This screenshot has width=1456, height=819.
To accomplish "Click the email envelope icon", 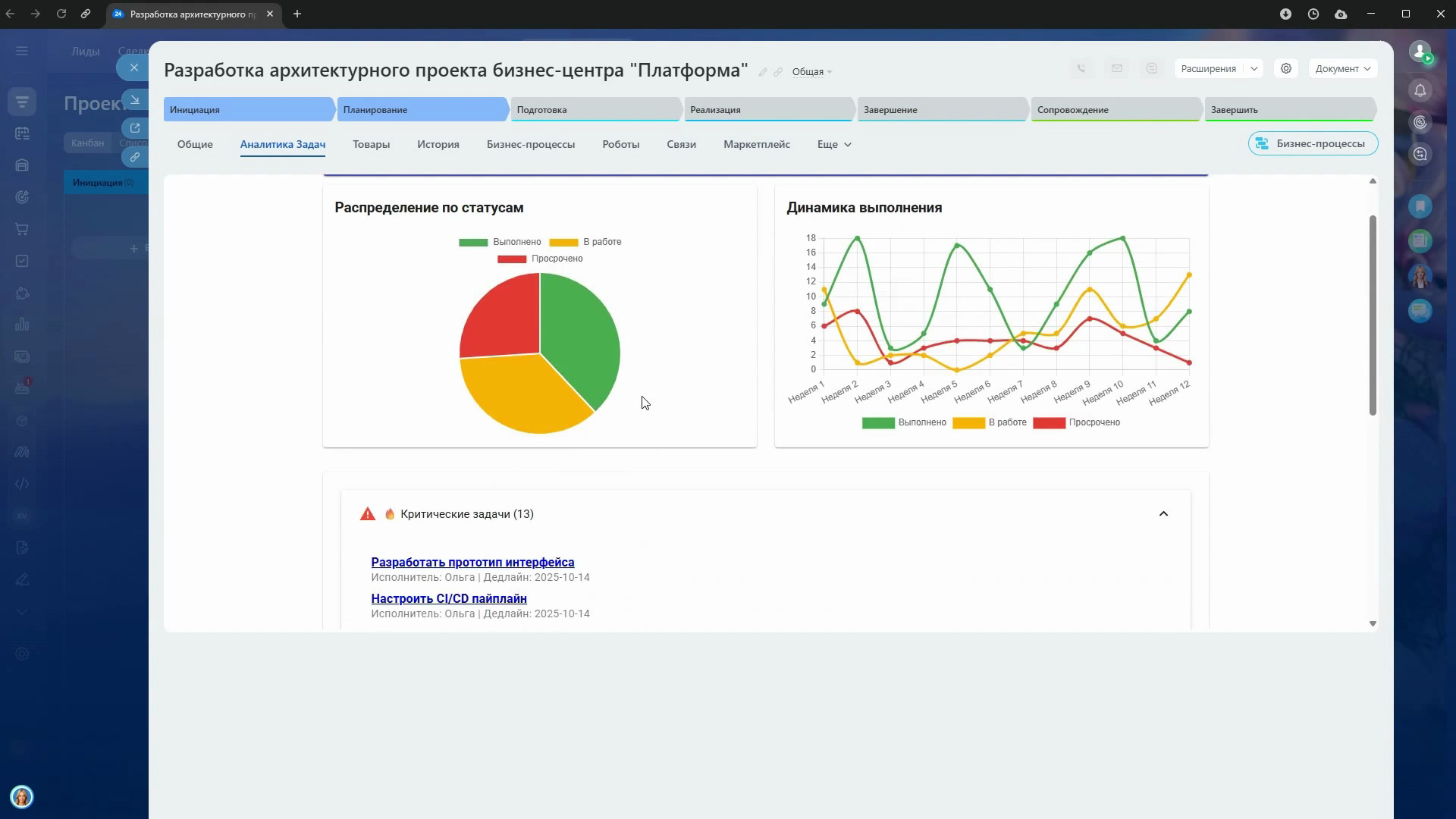I will 1116,68.
